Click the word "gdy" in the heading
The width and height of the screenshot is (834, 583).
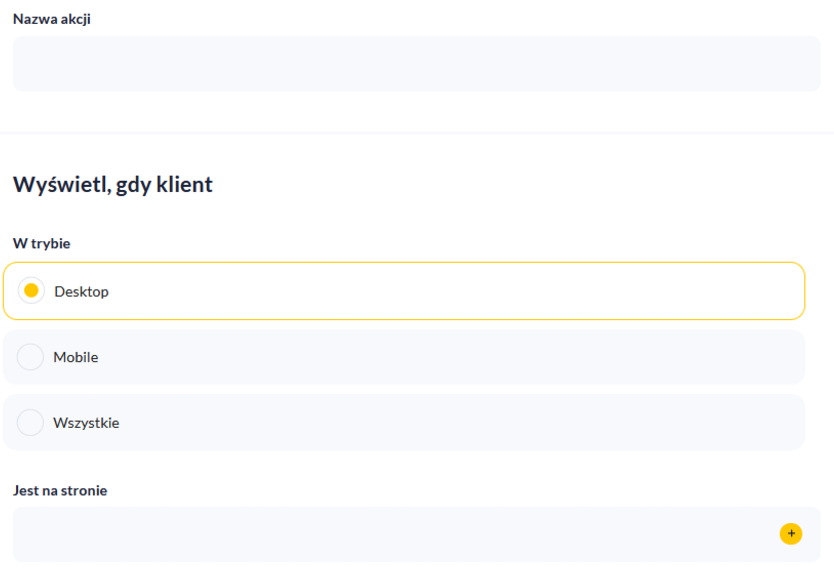pyautogui.click(x=134, y=185)
